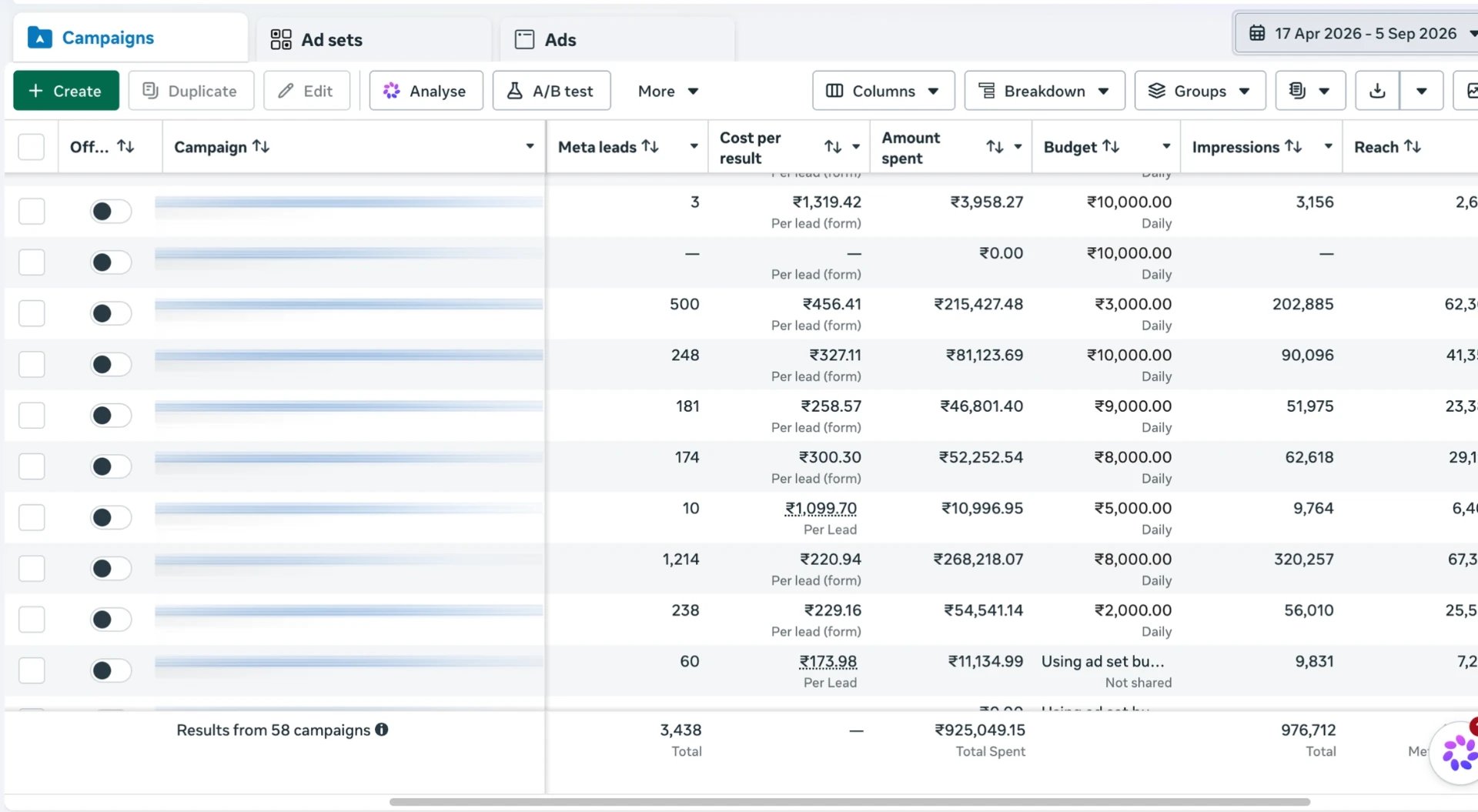Click the Analyse sparkle icon
This screenshot has width=1478, height=812.
391,91
